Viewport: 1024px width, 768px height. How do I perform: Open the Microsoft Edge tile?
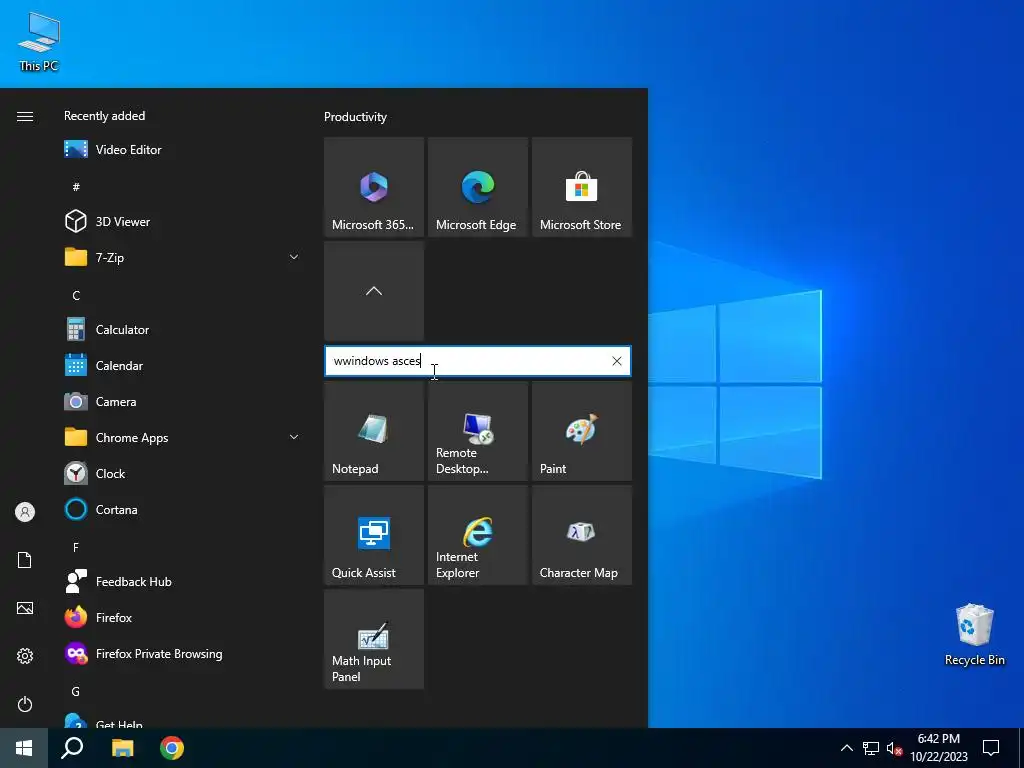tap(477, 187)
